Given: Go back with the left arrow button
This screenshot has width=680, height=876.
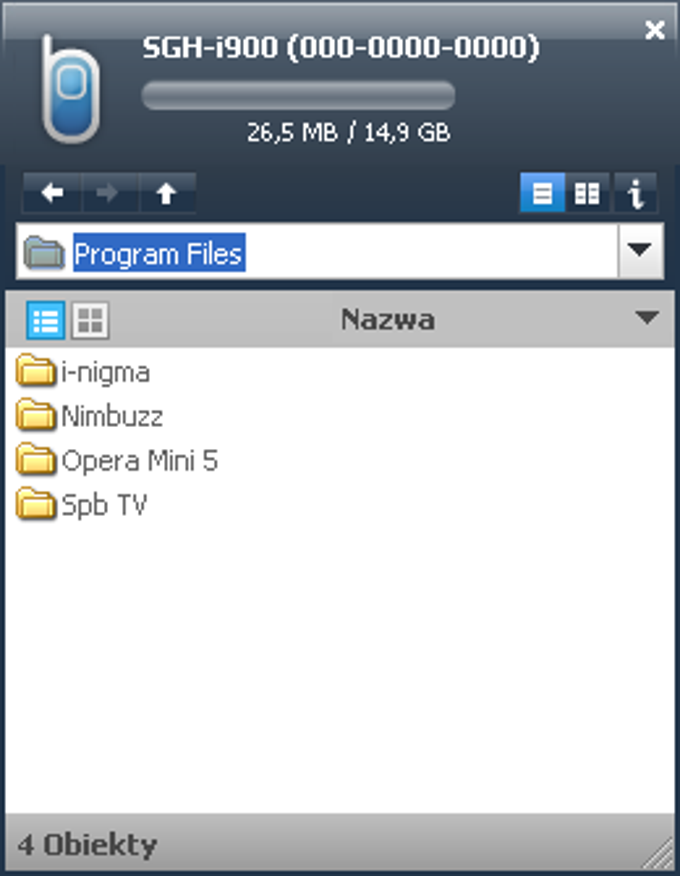Looking at the screenshot, I should 53,193.
